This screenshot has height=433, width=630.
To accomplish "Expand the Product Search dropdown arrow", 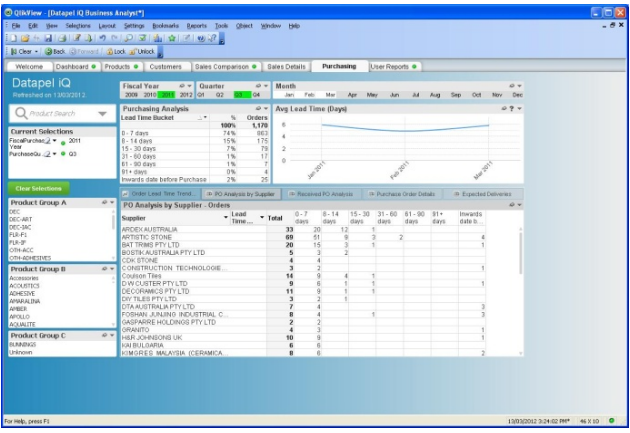I will [x=103, y=114].
